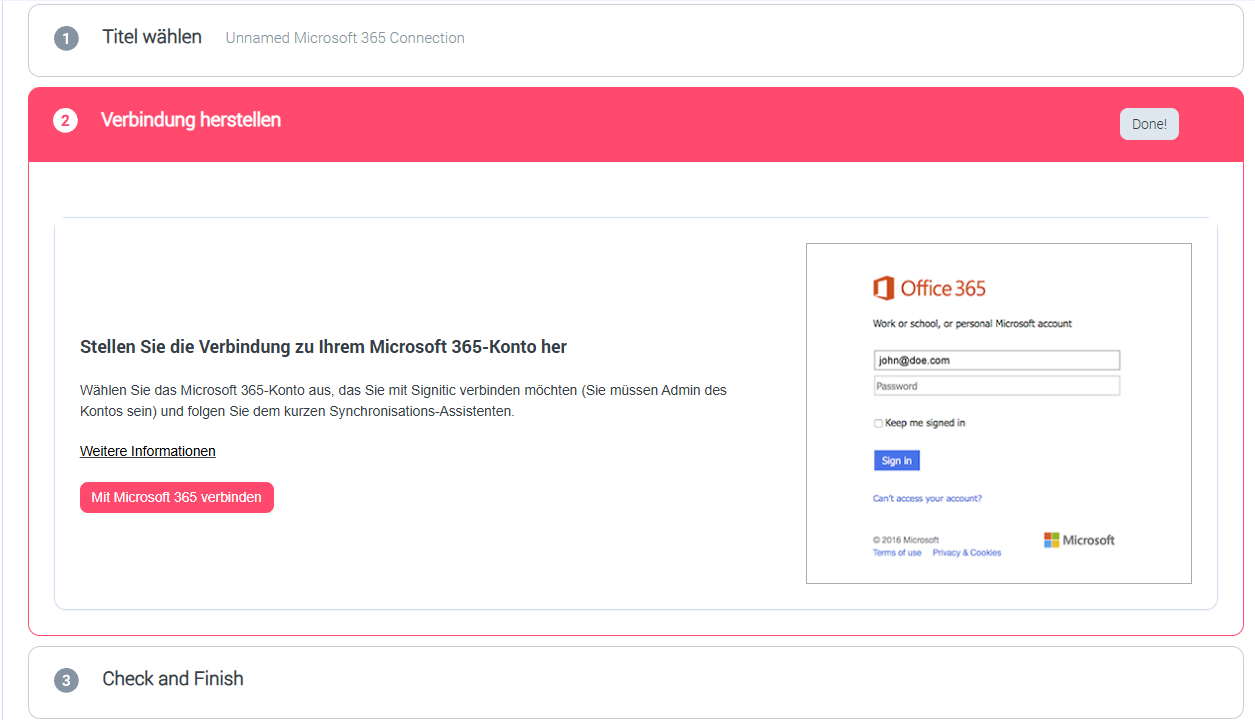The height and width of the screenshot is (720, 1255).
Task: Click the Unnamed Microsoft 365 Connection title
Action: [345, 38]
